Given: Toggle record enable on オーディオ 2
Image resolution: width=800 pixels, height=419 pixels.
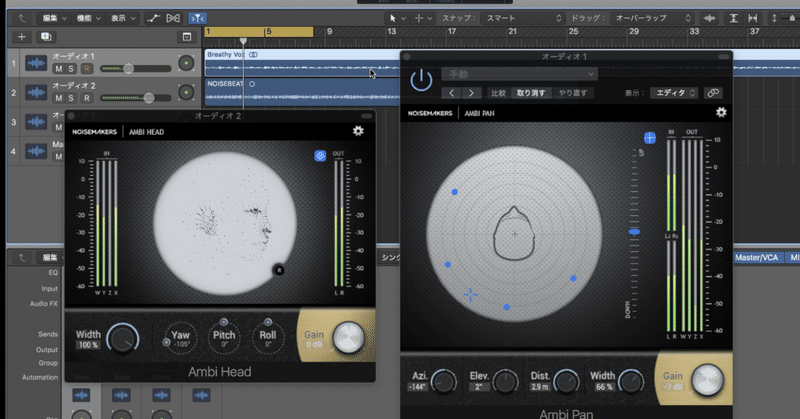Looking at the screenshot, I should point(87,98).
